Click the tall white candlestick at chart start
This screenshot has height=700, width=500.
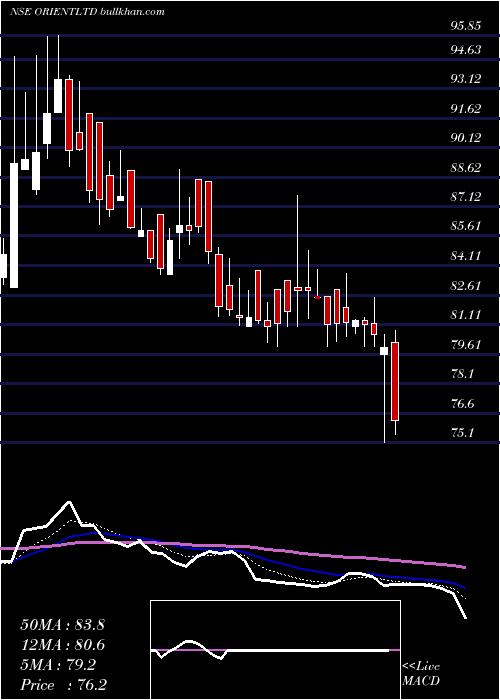tap(14, 225)
